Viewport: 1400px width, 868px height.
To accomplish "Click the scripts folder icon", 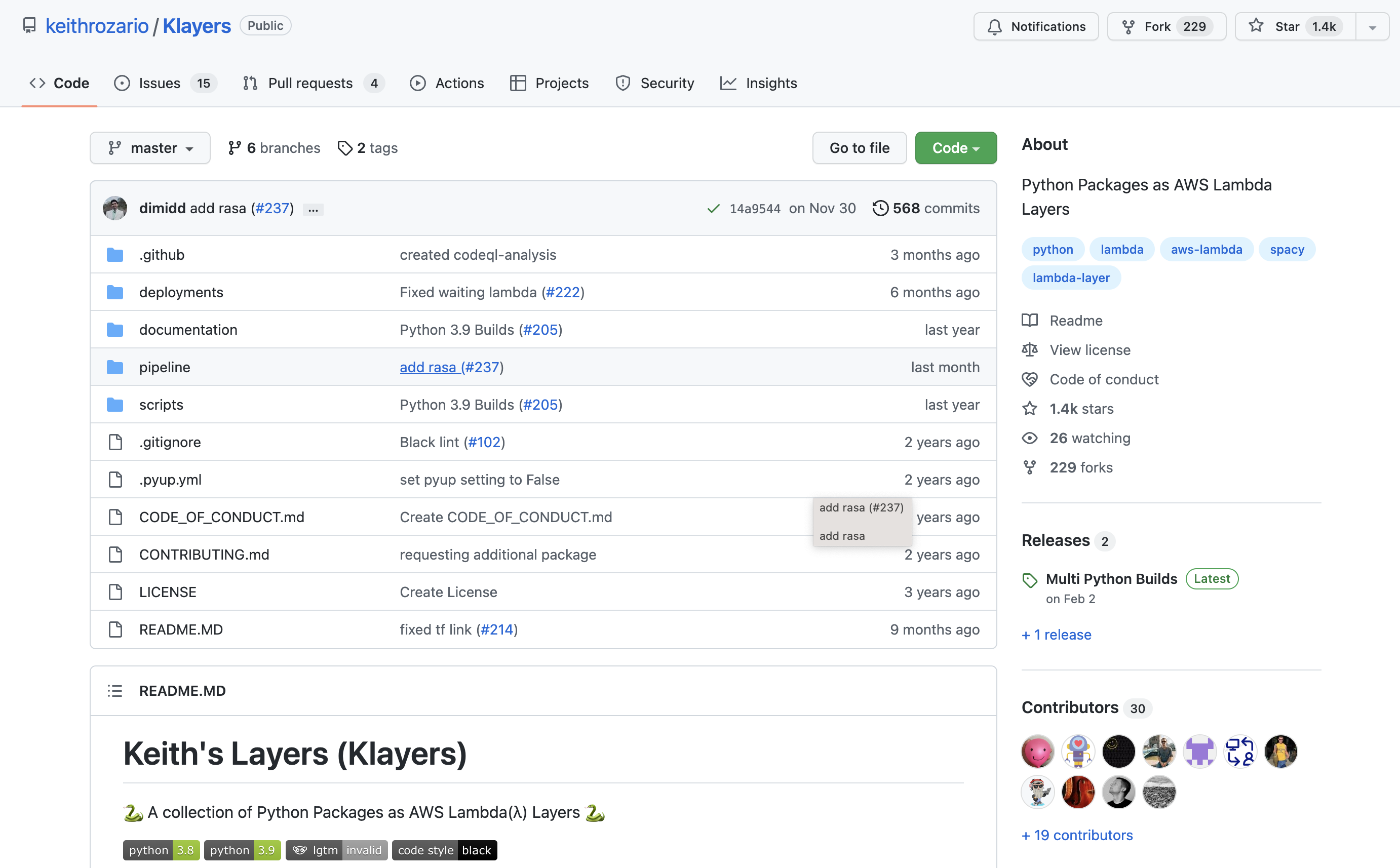I will 115,405.
